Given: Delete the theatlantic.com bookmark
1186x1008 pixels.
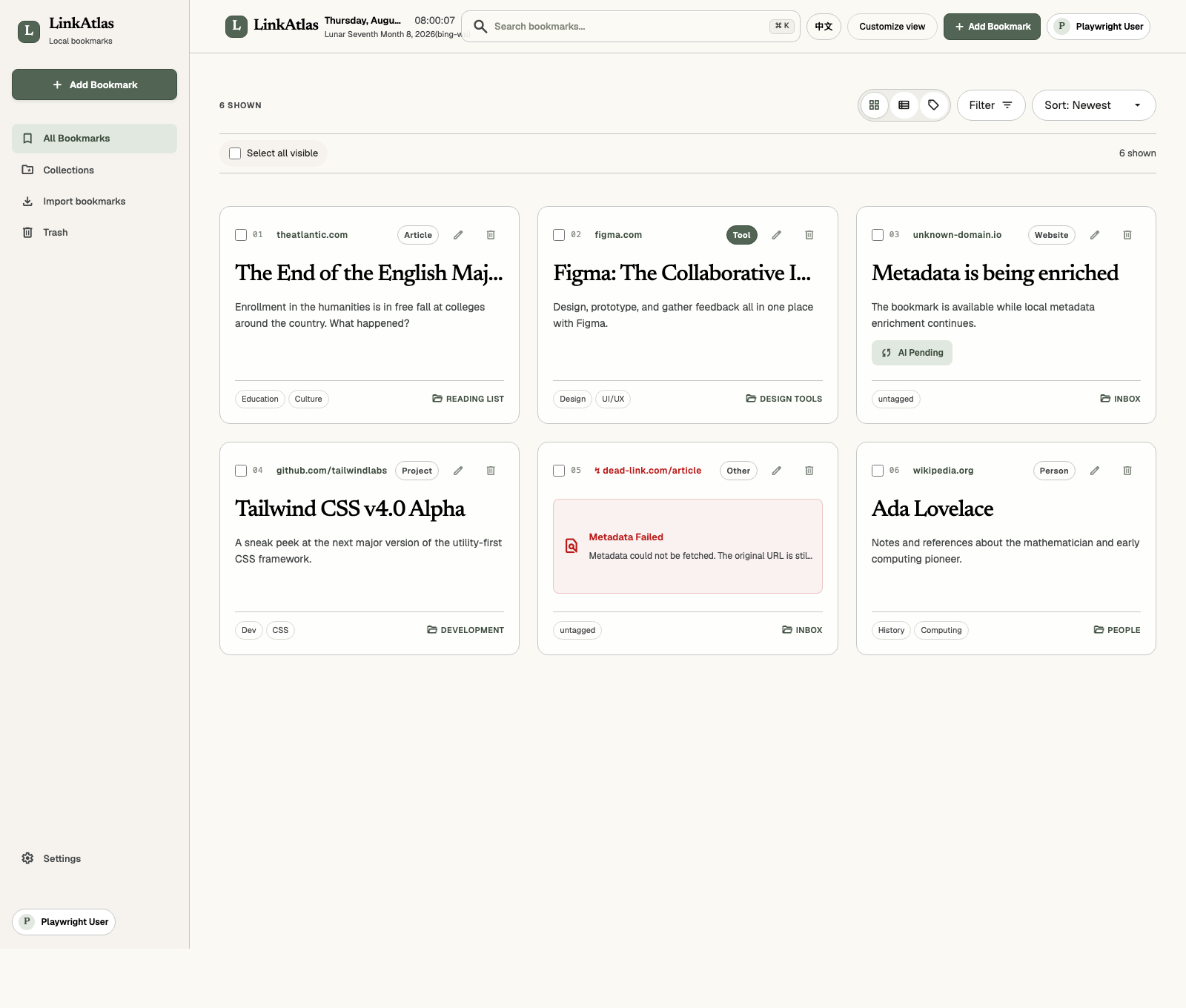Looking at the screenshot, I should pyautogui.click(x=491, y=235).
